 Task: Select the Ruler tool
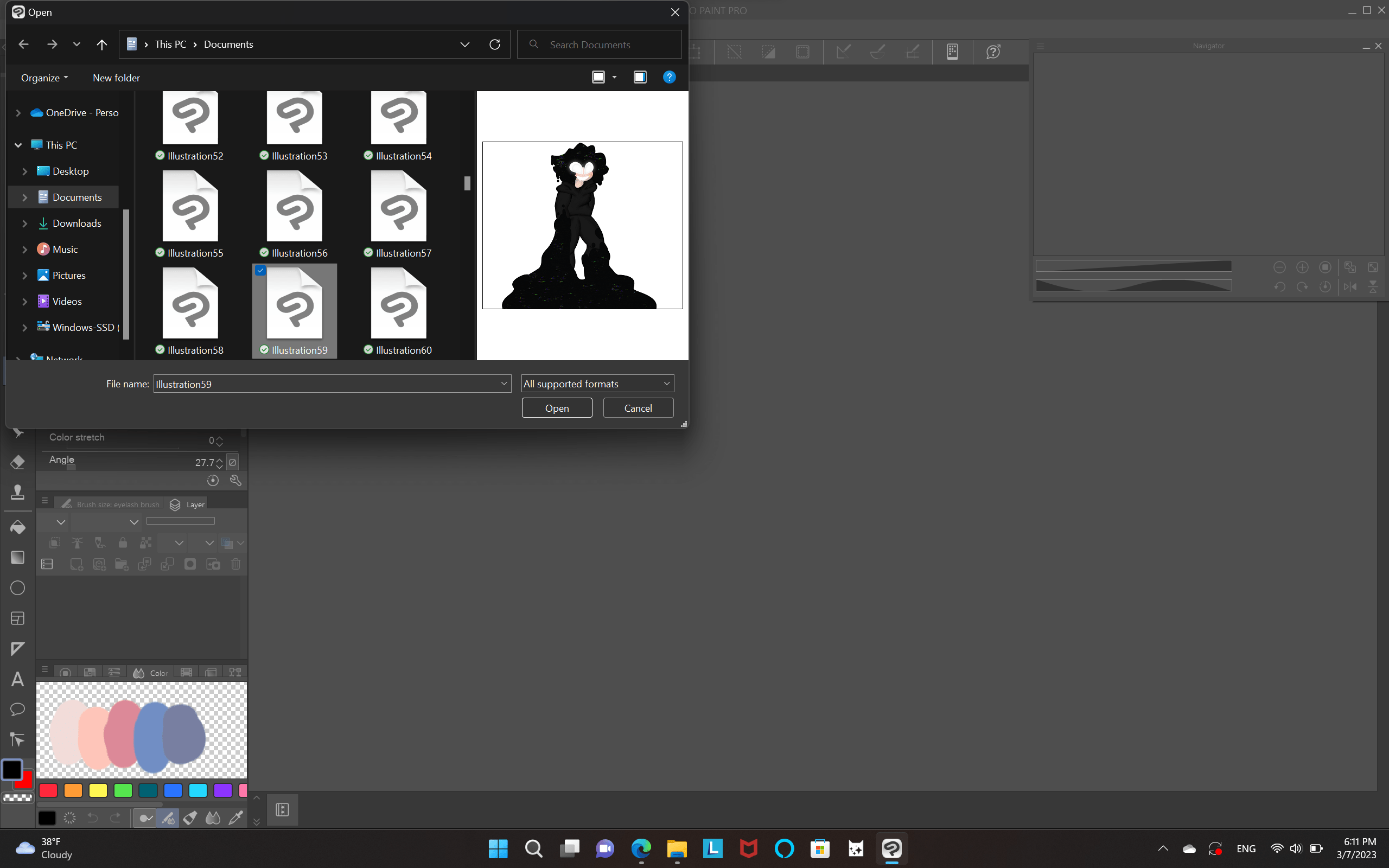point(17,649)
